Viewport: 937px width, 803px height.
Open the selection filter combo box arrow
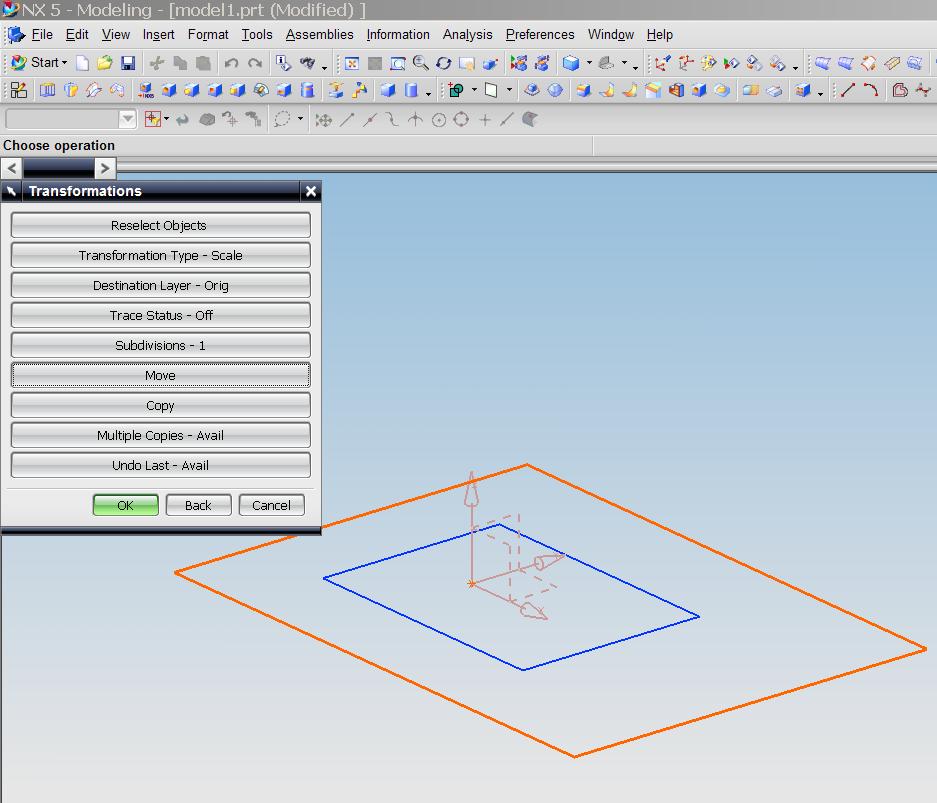pos(127,119)
